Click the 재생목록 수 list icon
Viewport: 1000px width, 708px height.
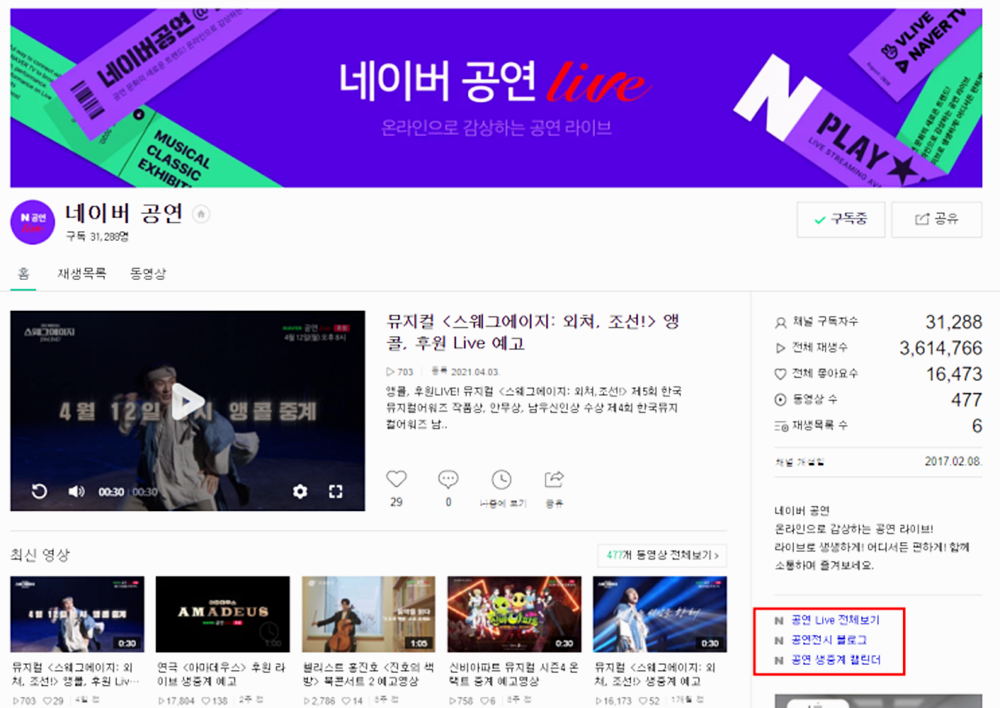click(781, 426)
